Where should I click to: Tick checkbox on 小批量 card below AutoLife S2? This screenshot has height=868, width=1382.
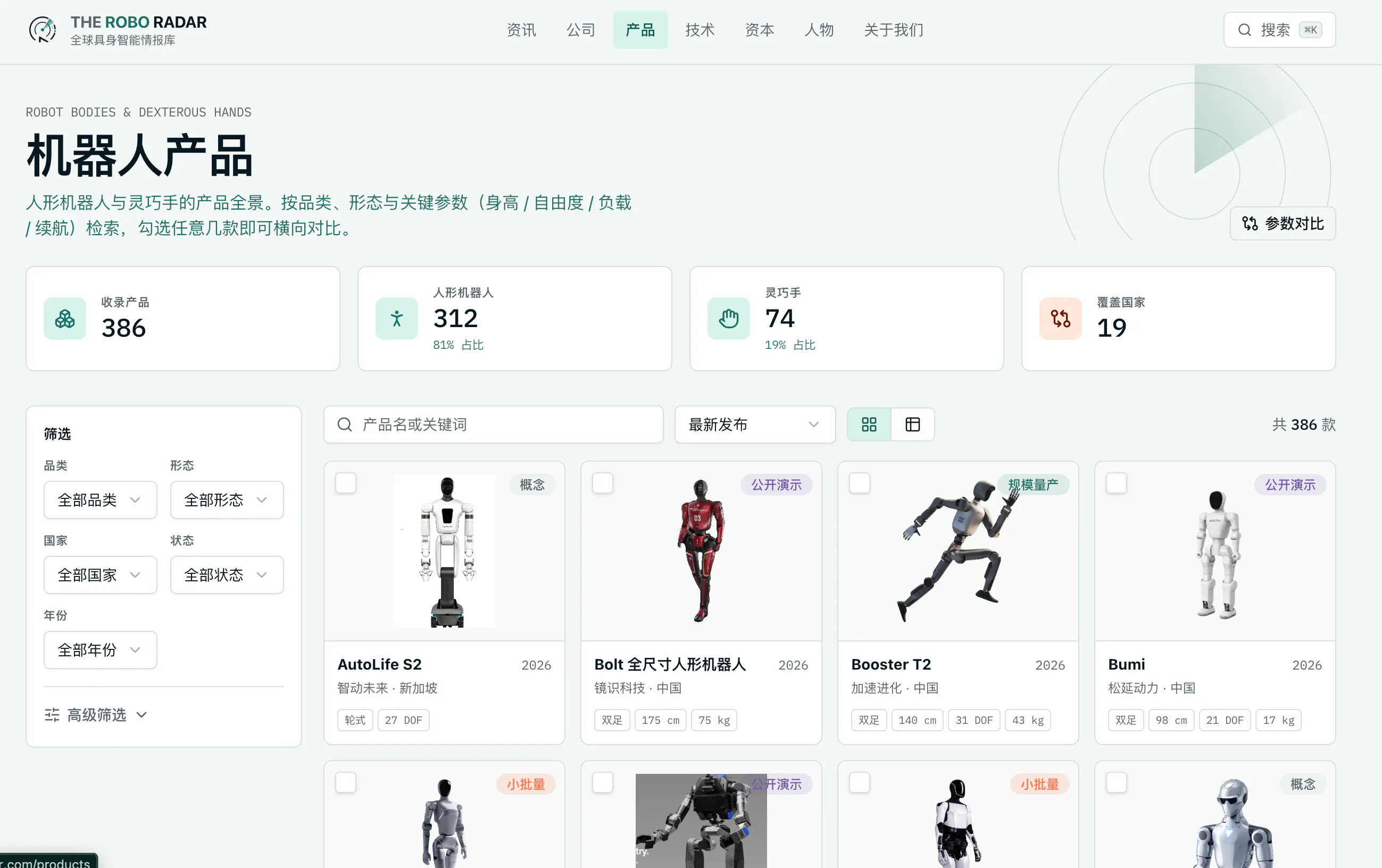(346, 782)
